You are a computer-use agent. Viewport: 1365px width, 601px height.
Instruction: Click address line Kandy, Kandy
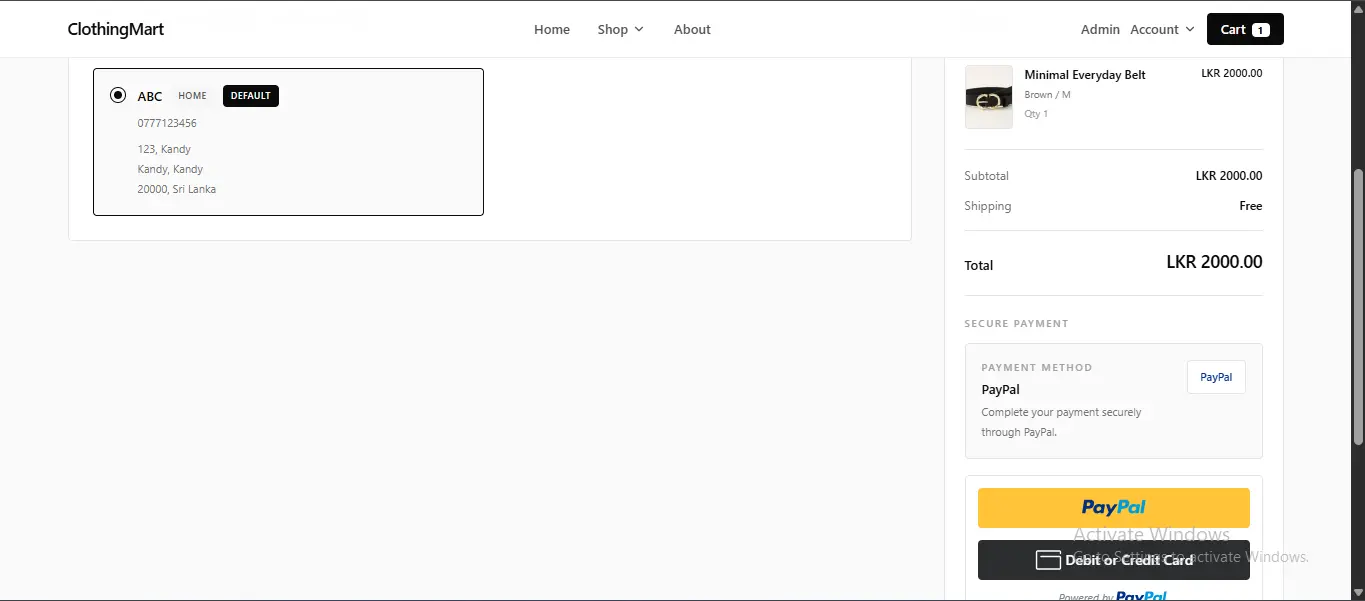click(x=170, y=169)
